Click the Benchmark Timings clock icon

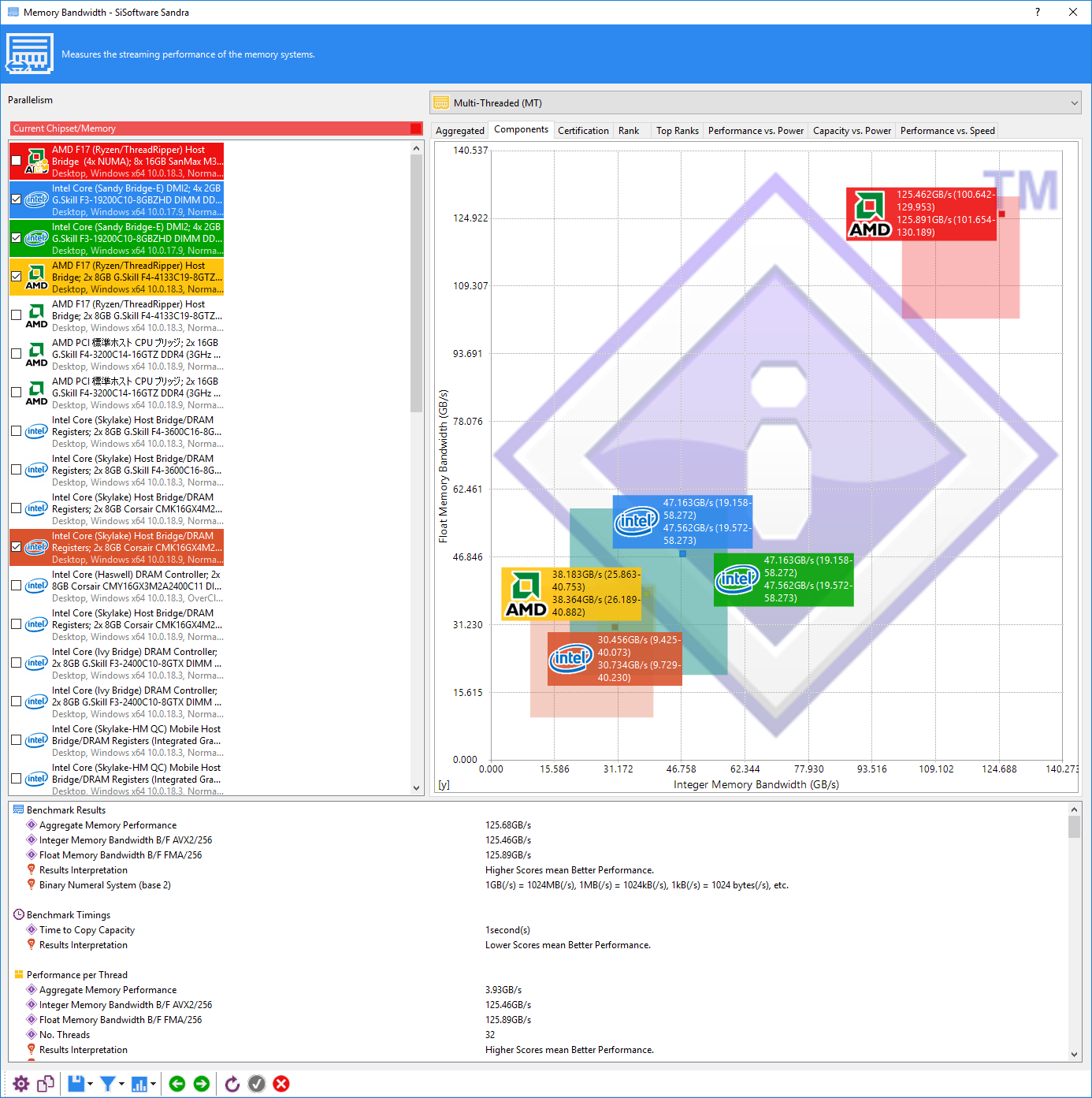click(19, 914)
